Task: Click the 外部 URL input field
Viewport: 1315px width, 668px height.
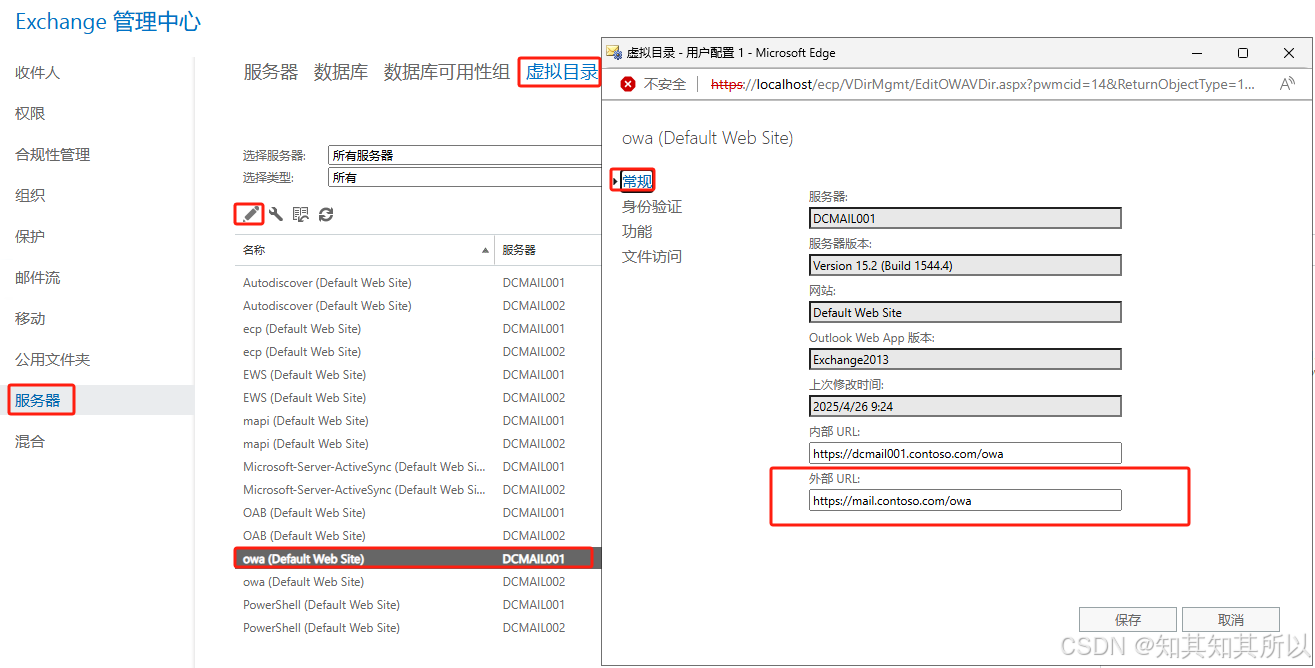Action: (965, 500)
